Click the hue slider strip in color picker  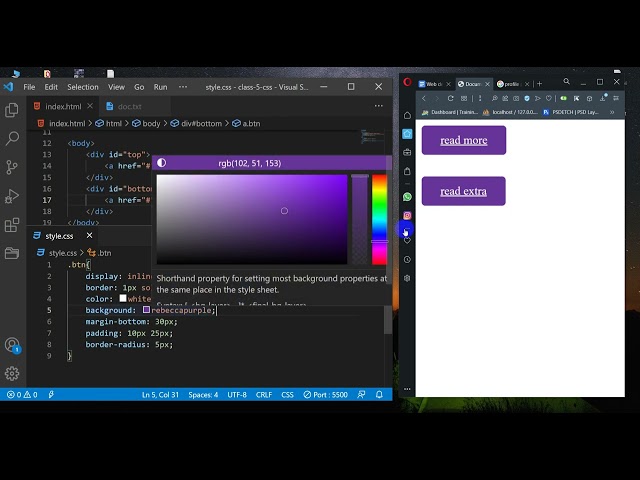(x=379, y=220)
